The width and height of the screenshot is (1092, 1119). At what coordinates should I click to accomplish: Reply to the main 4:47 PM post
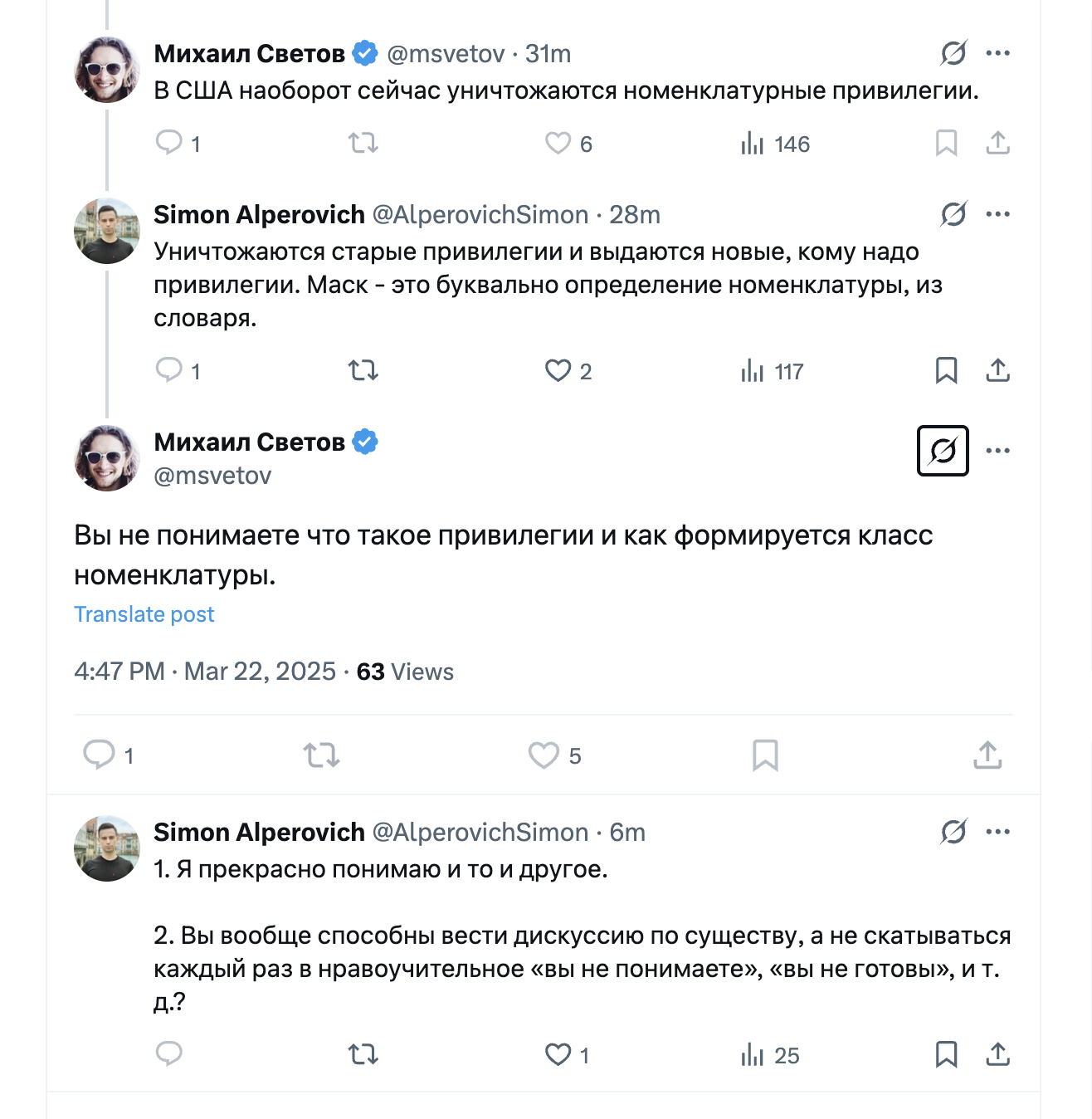pyautogui.click(x=100, y=755)
